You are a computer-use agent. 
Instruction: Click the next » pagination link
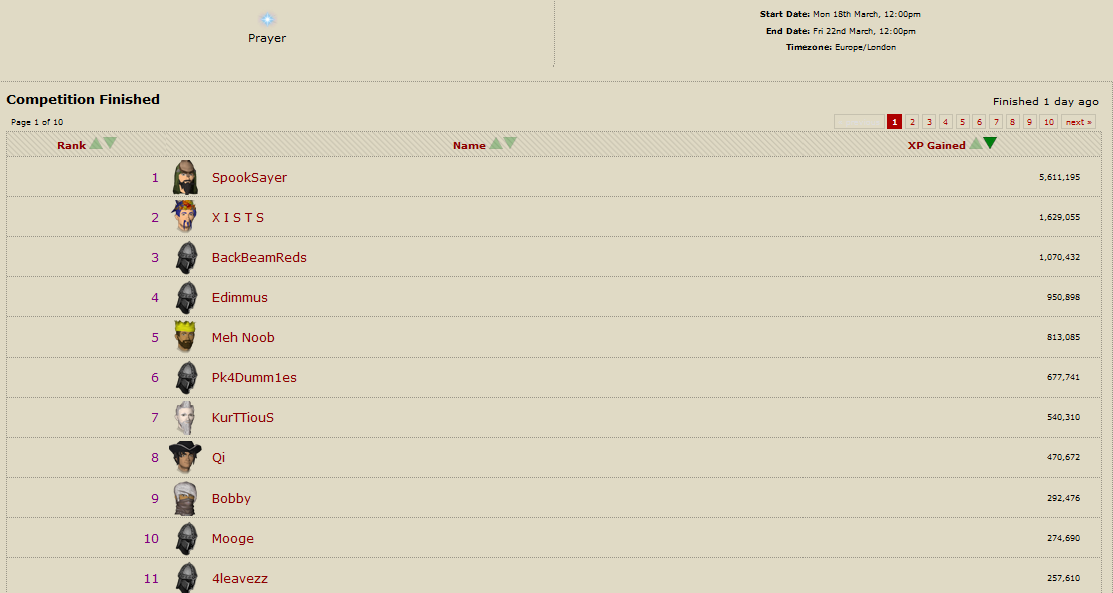pyautogui.click(x=1078, y=122)
